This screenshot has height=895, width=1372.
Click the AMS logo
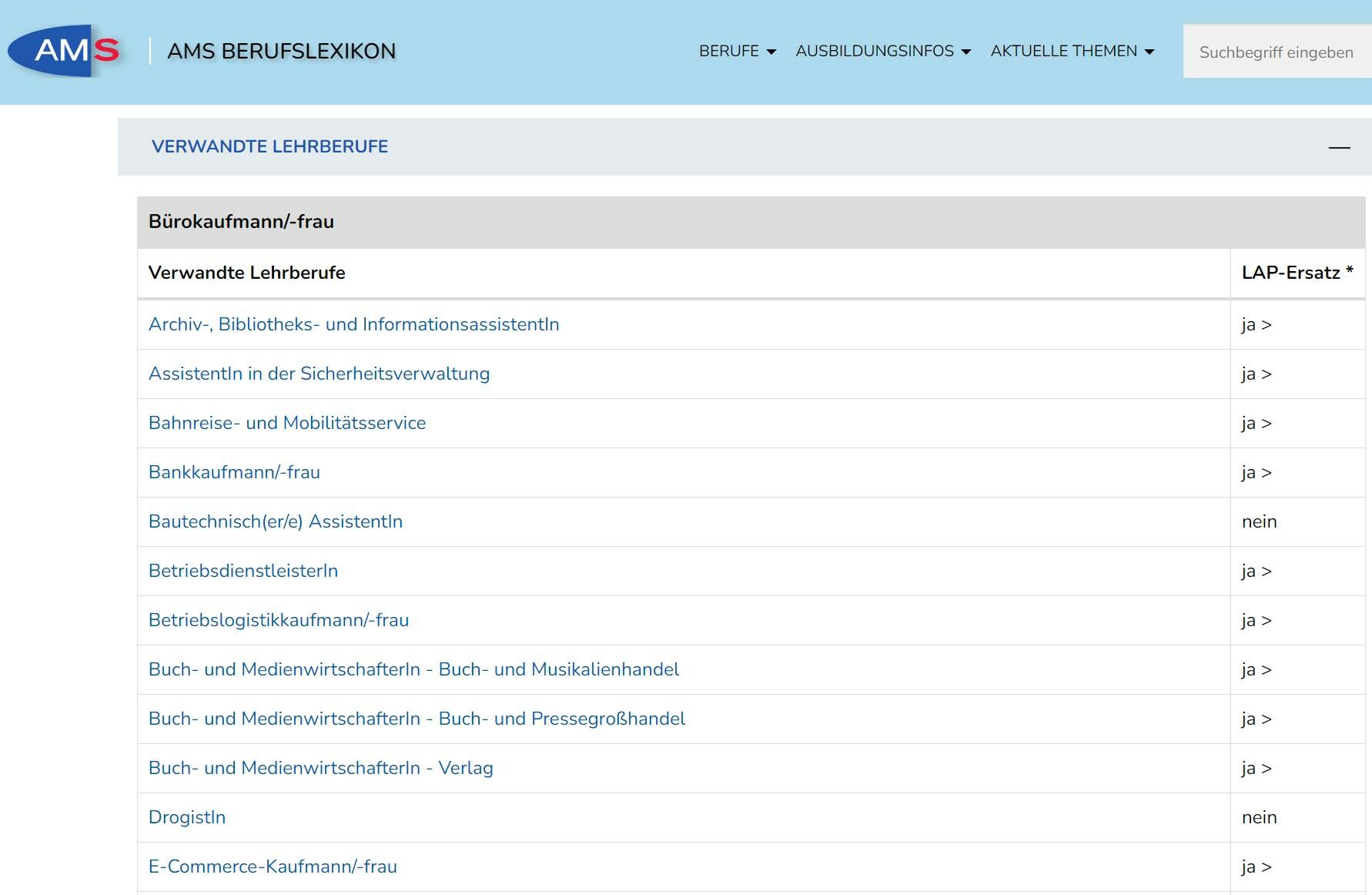pos(65,51)
